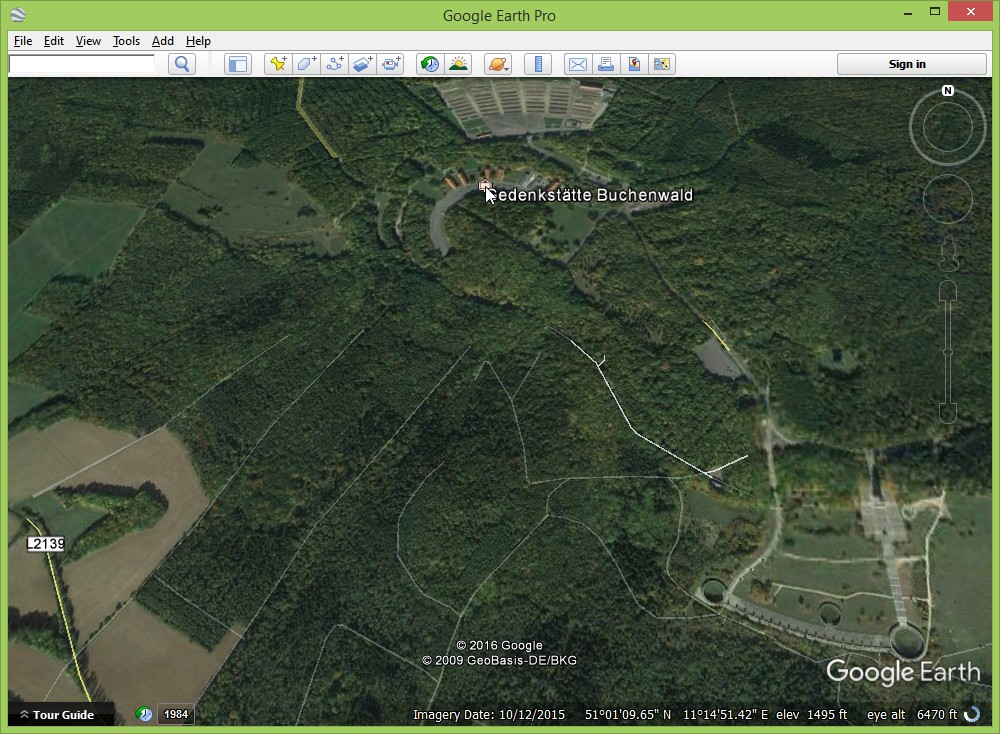Add a new placemark
1000x734 pixels.
pyautogui.click(x=278, y=64)
